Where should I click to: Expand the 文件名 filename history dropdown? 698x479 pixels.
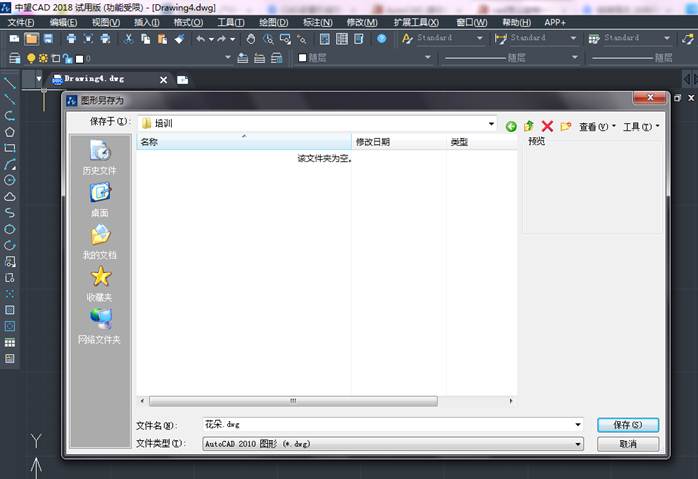(578, 425)
